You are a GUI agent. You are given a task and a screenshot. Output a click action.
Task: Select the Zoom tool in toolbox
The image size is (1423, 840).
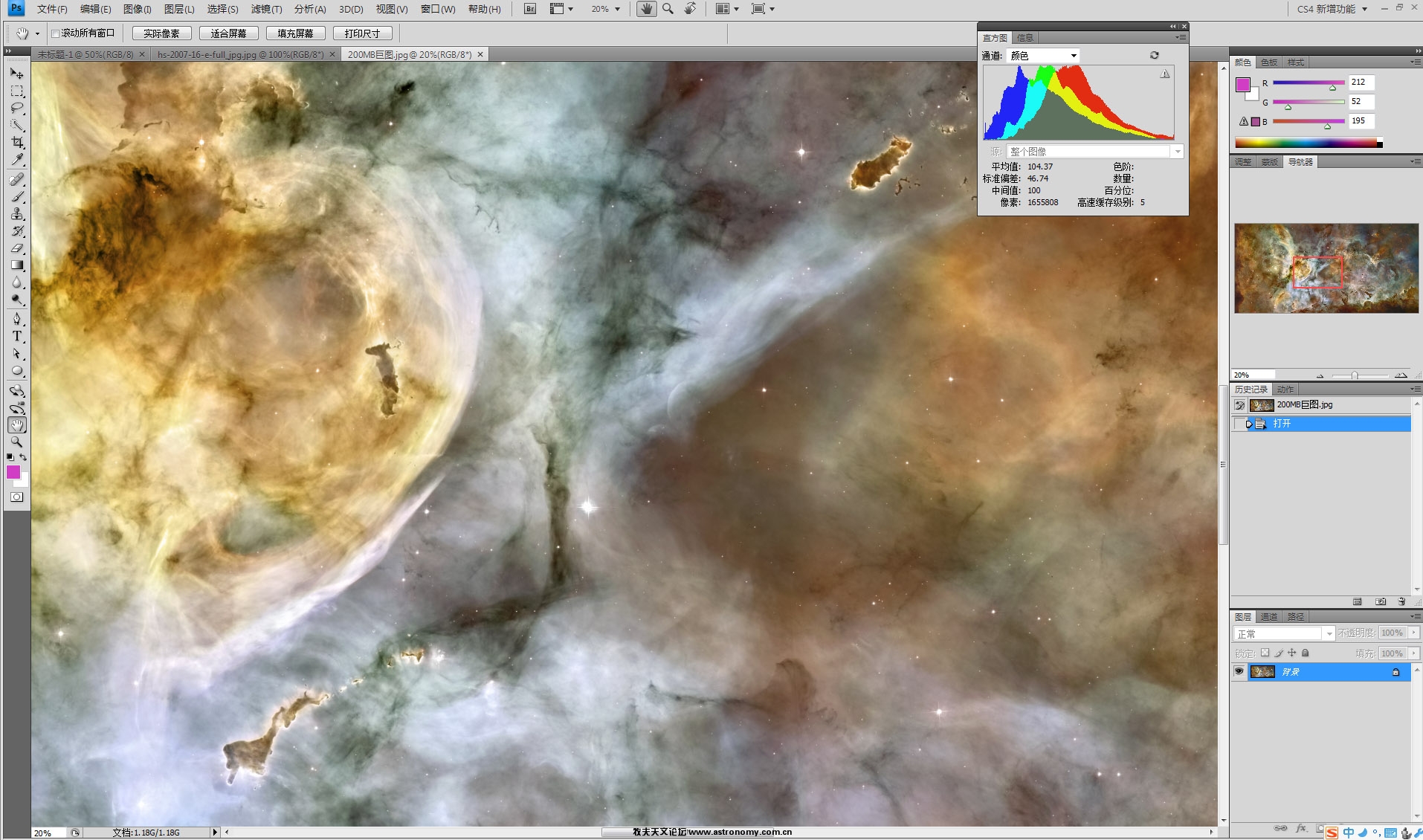[17, 442]
